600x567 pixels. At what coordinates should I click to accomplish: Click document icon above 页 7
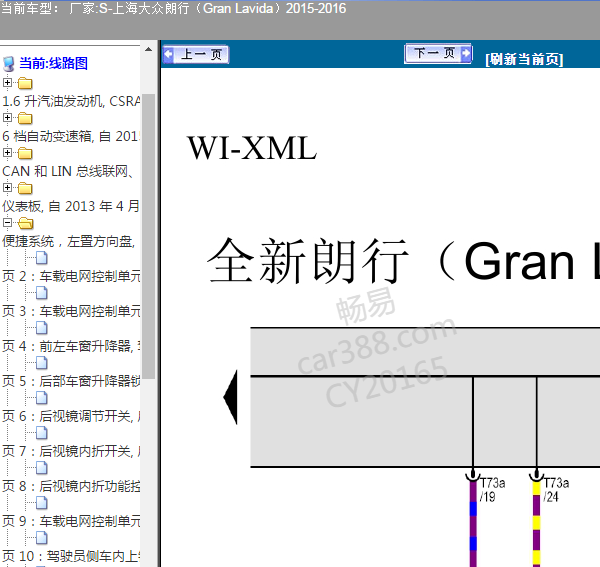click(x=42, y=433)
